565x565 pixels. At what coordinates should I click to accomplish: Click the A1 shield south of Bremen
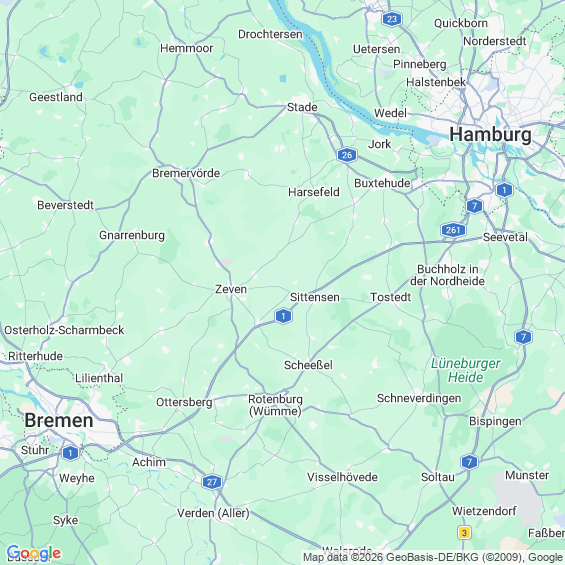(70, 453)
